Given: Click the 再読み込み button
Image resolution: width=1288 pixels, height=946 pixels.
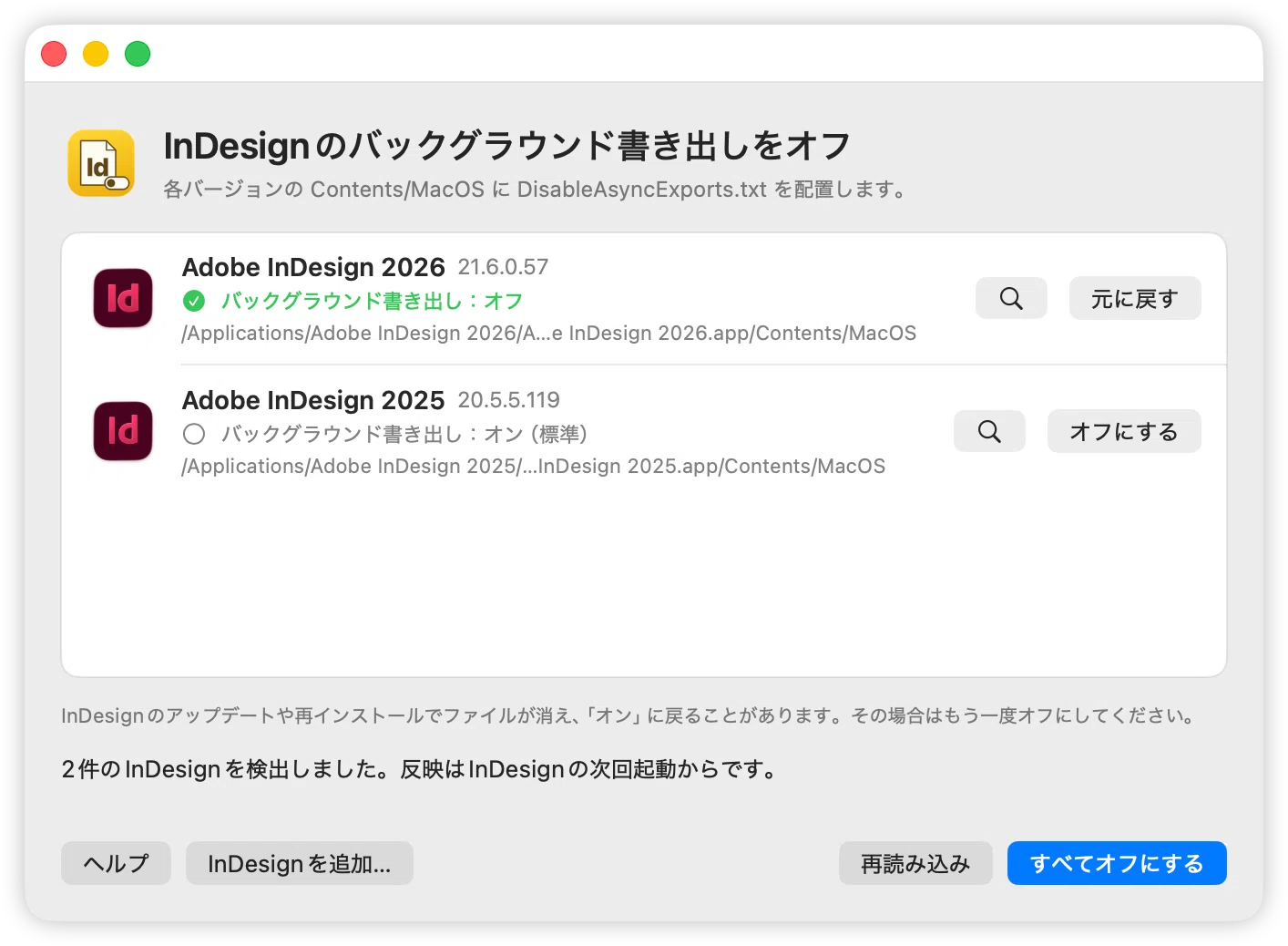Looking at the screenshot, I should [915, 863].
